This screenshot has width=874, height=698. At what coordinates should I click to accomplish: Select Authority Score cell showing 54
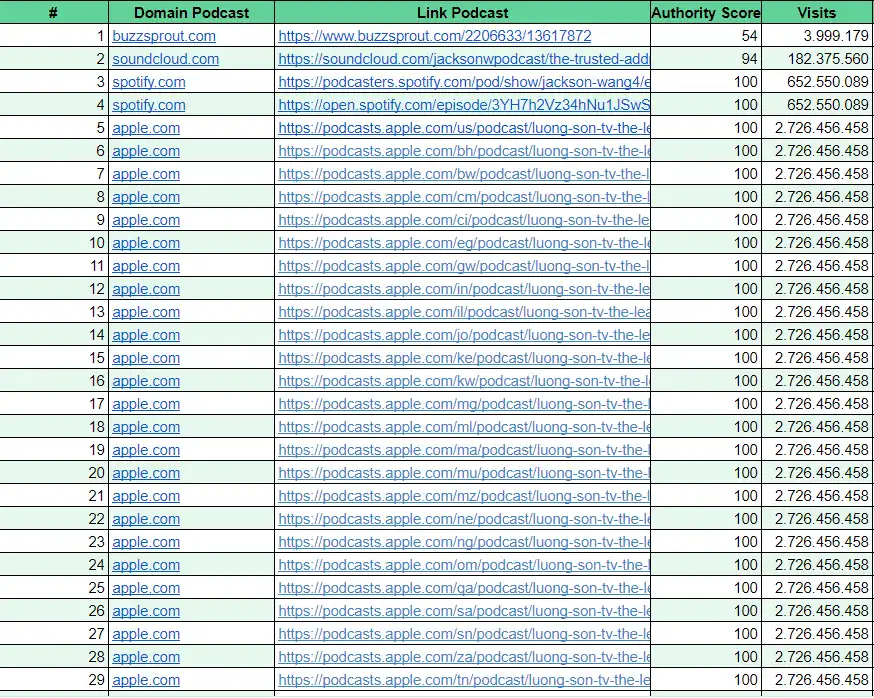[706, 36]
